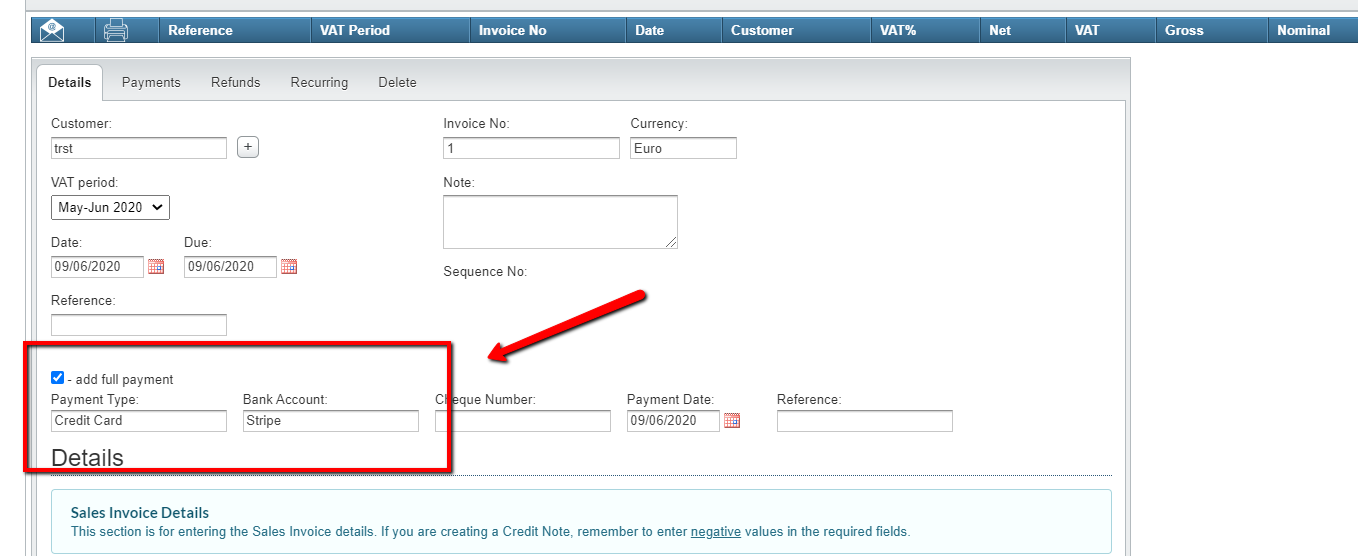Expand the VAT period dropdown
The width and height of the screenshot is (1358, 556).
(110, 208)
